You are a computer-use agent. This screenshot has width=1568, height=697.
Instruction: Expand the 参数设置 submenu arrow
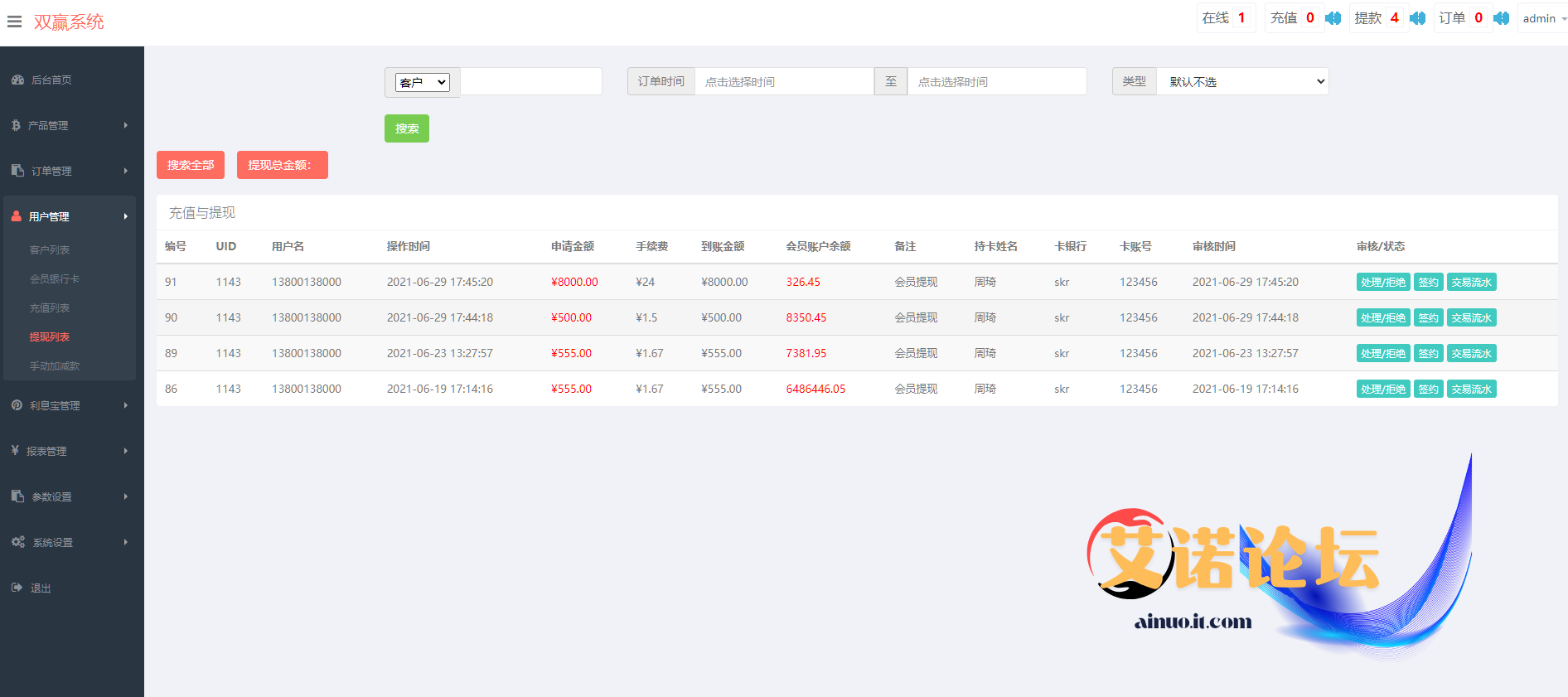(126, 496)
